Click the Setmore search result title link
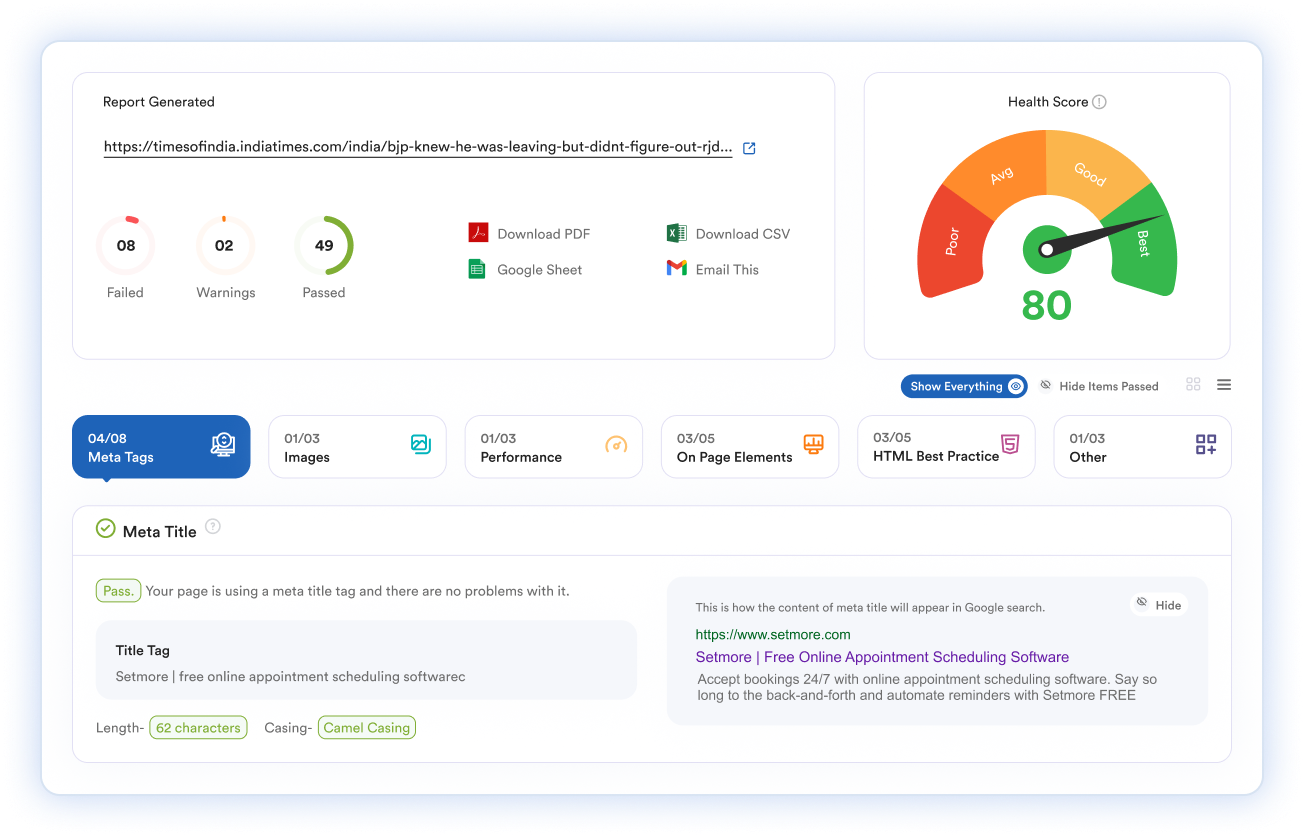Image resolution: width=1304 pixels, height=836 pixels. click(x=882, y=657)
